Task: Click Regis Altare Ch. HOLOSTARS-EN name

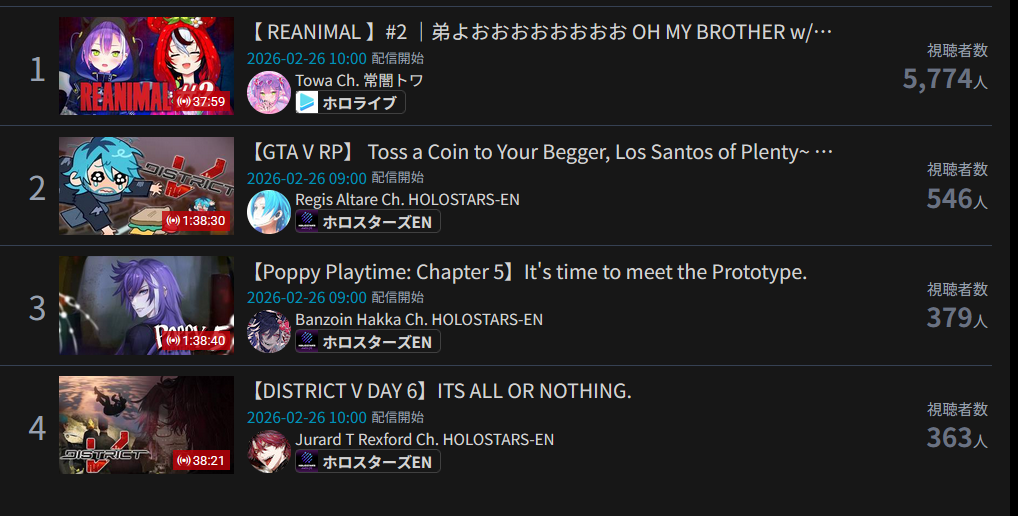Action: (x=407, y=200)
